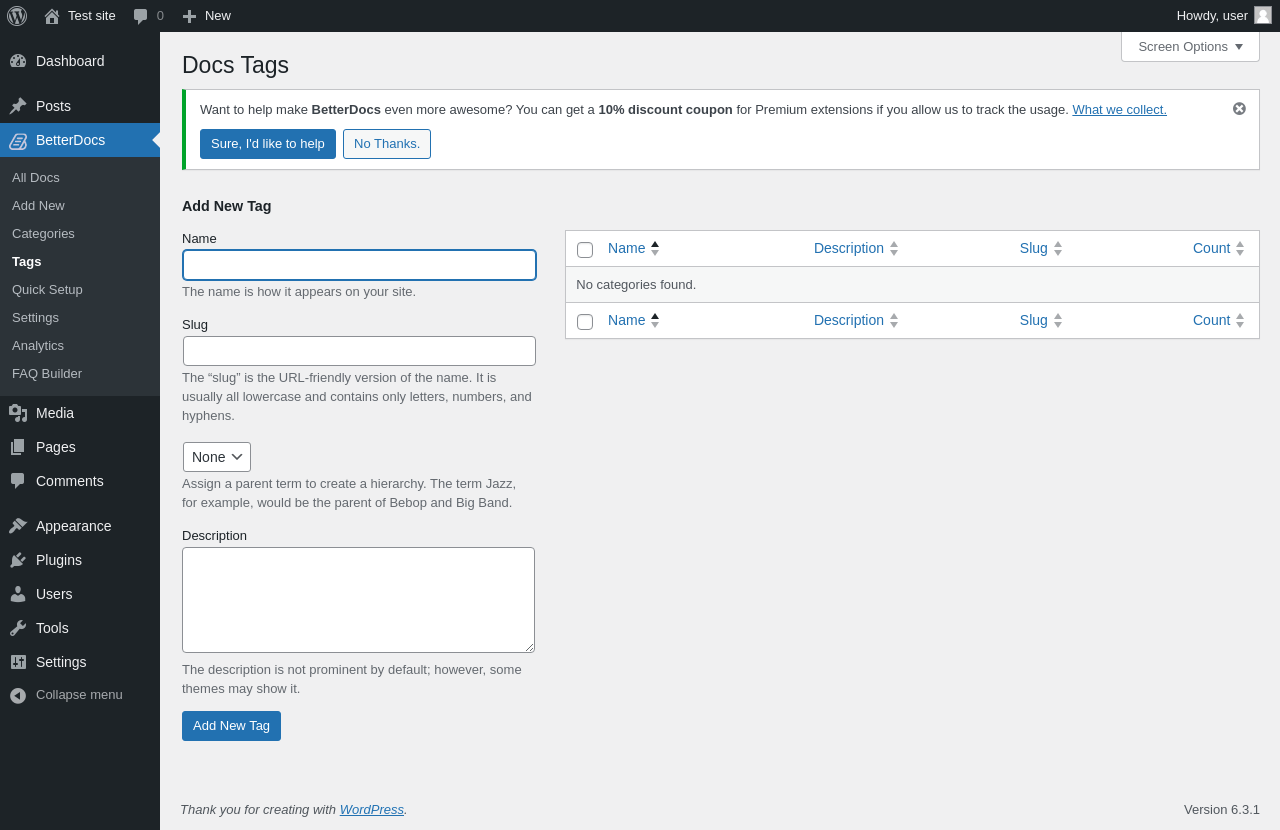Sort tags by Count column header
This screenshot has height=830, width=1280.
pos(1211,248)
